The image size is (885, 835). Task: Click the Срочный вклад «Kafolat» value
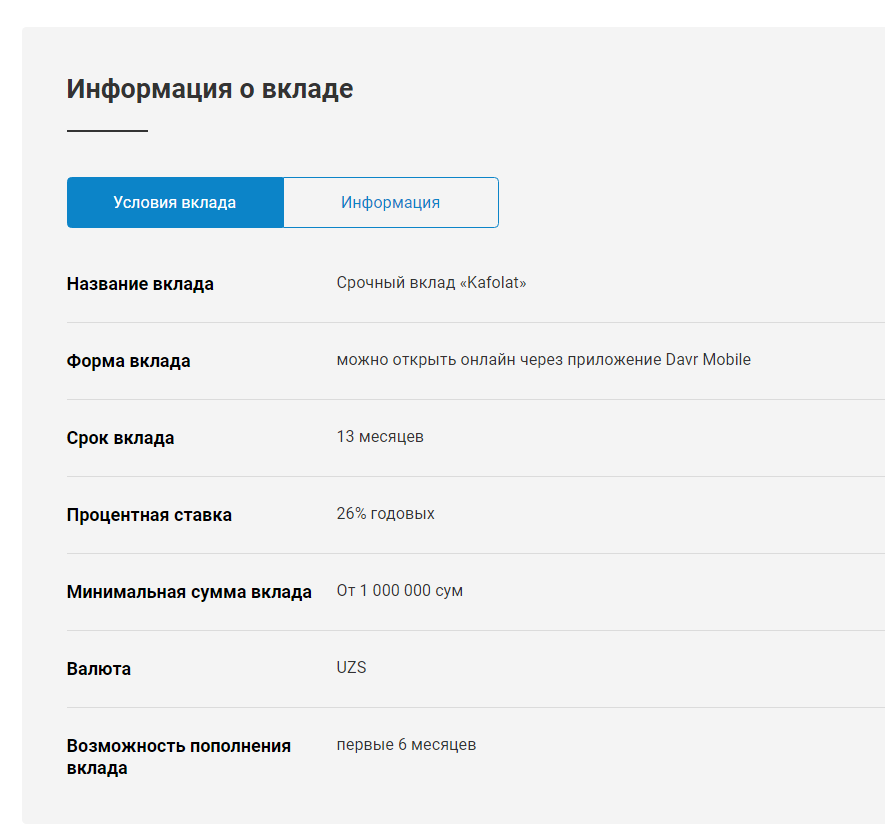tap(431, 283)
